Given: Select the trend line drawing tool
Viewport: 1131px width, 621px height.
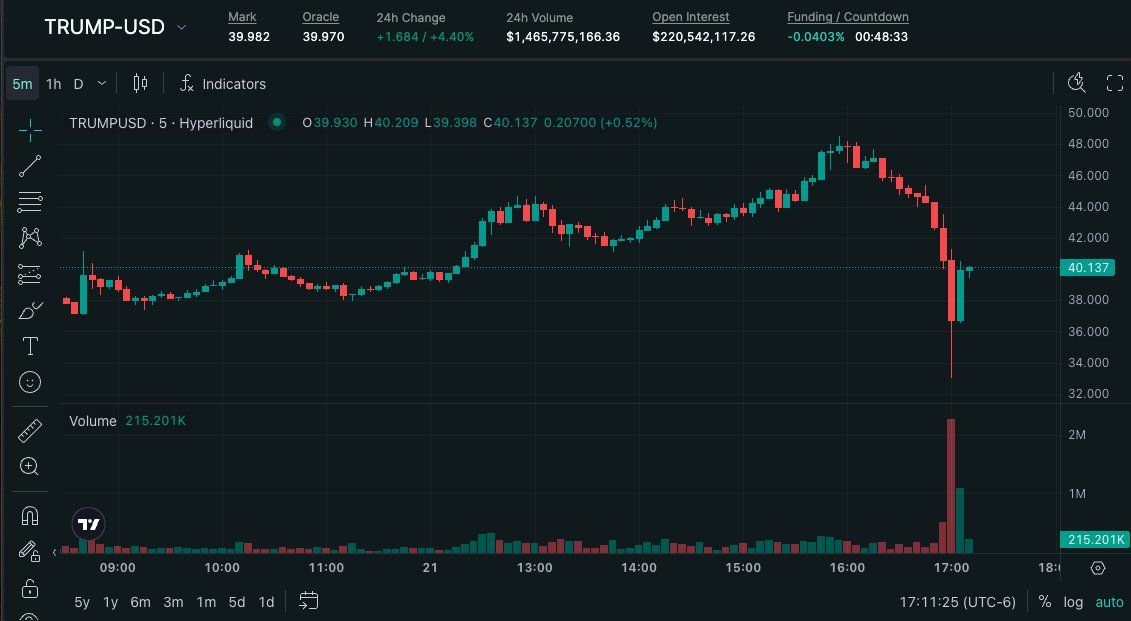Looking at the screenshot, I should point(30,166).
